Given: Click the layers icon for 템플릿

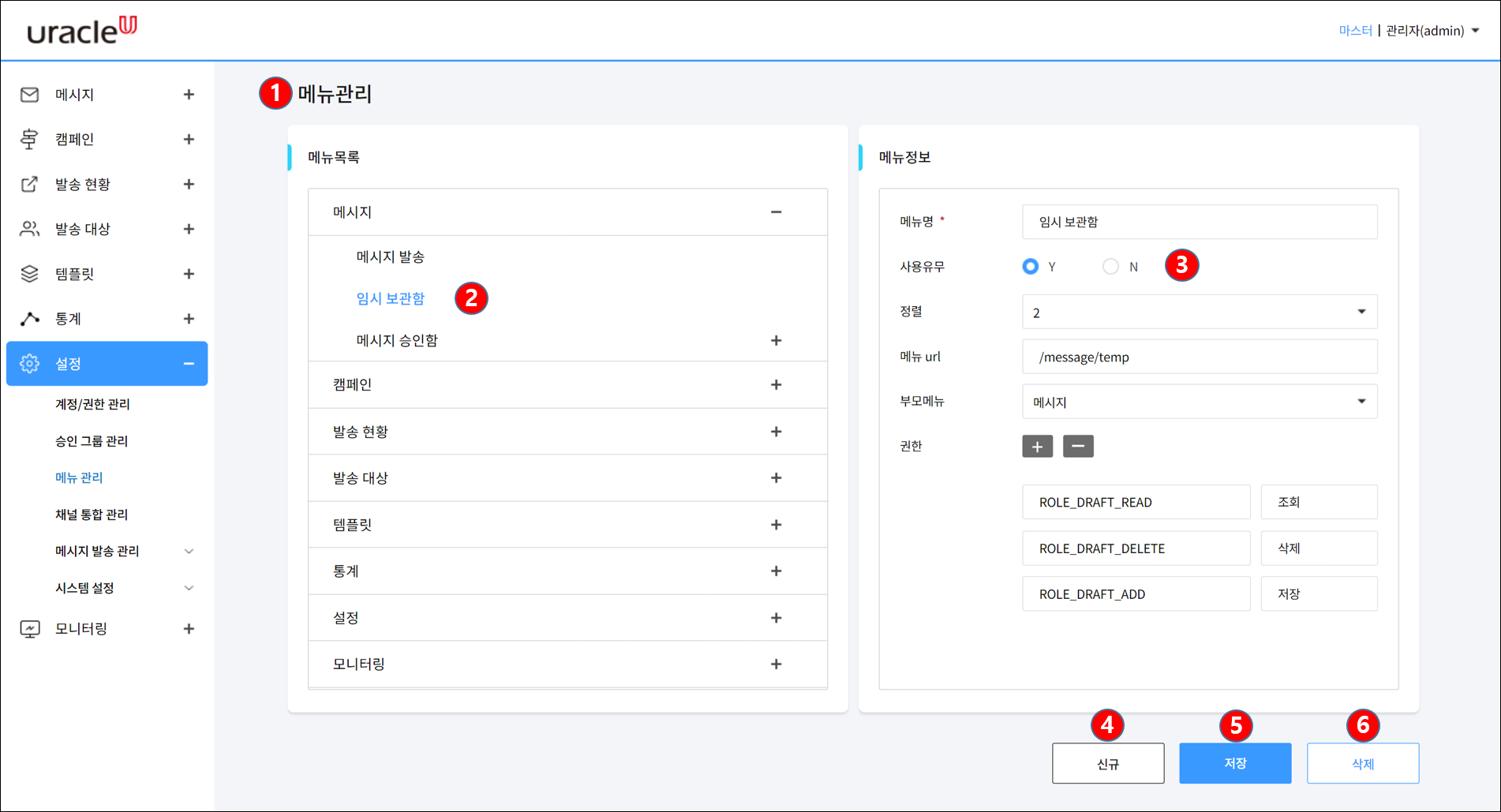Looking at the screenshot, I should tap(29, 274).
